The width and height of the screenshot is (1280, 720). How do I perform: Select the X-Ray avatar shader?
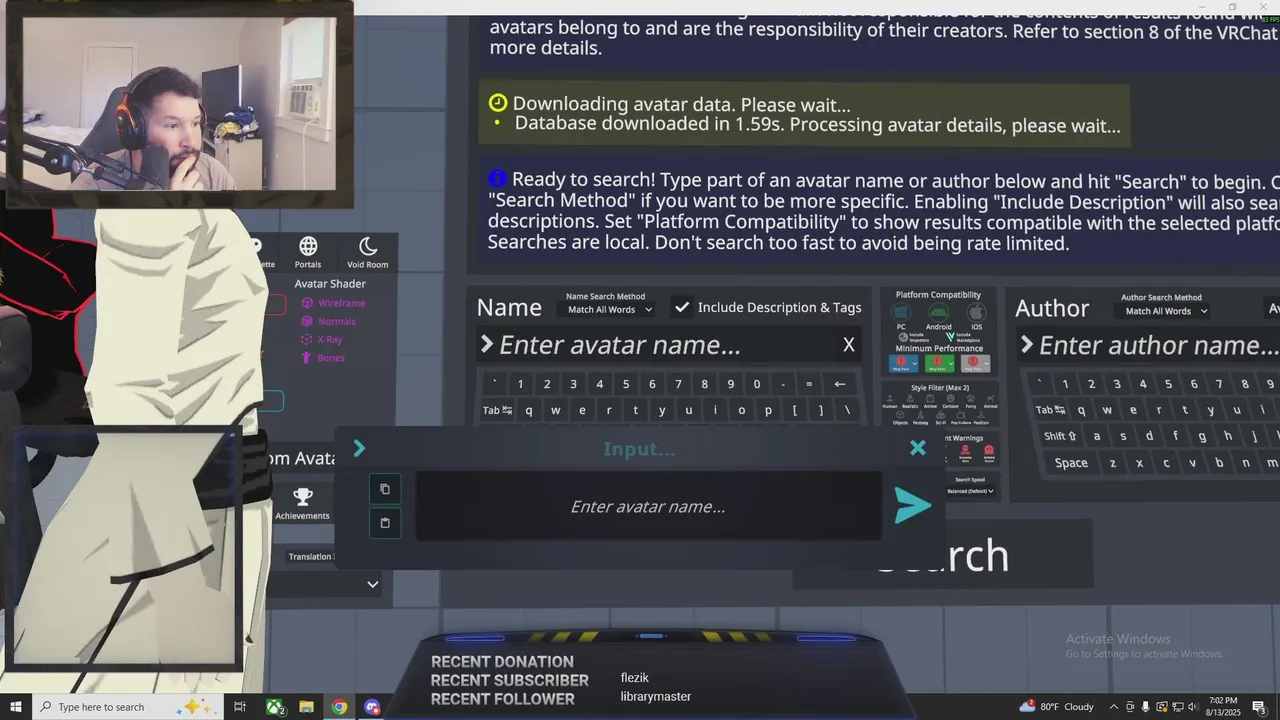click(322, 339)
